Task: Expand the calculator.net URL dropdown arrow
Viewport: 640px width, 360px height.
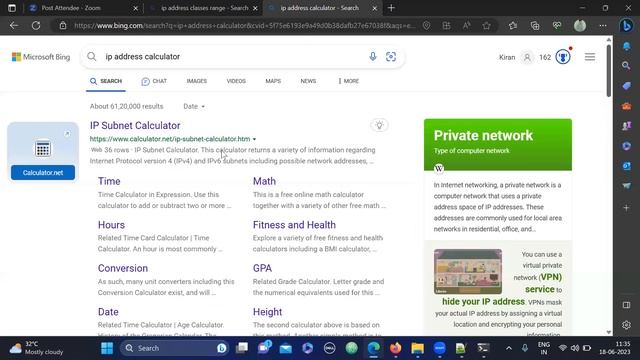Action: pyautogui.click(x=254, y=139)
